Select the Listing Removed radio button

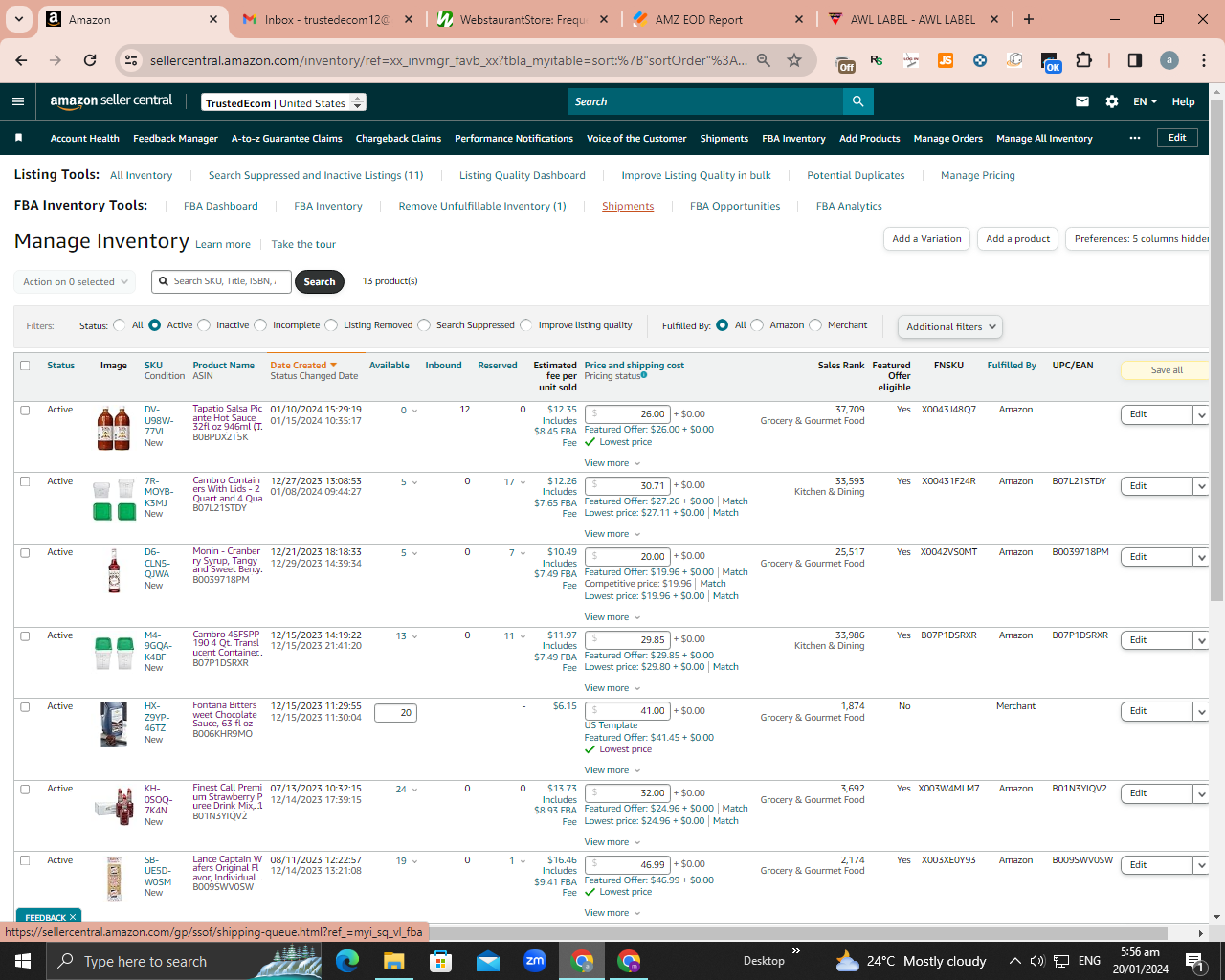point(331,325)
